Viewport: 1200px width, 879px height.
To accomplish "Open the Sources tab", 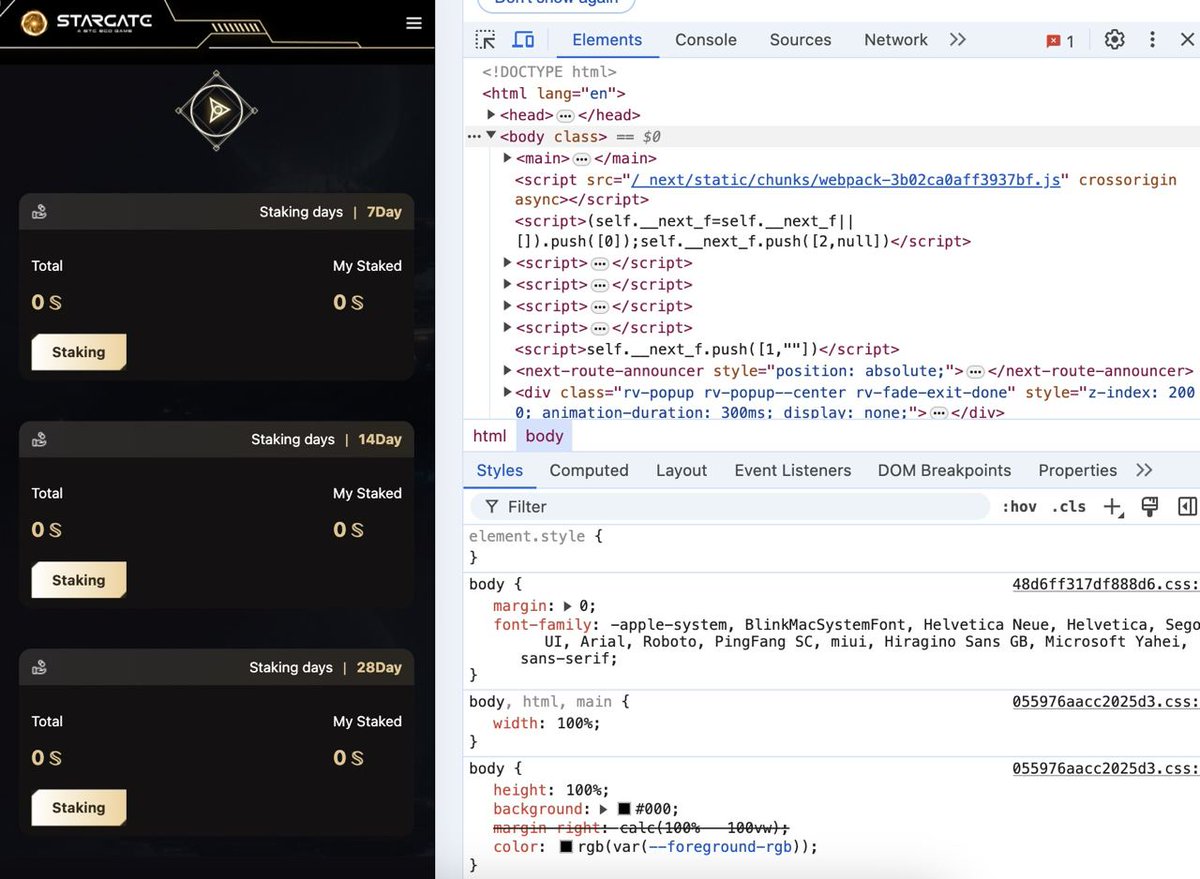I will pyautogui.click(x=800, y=40).
